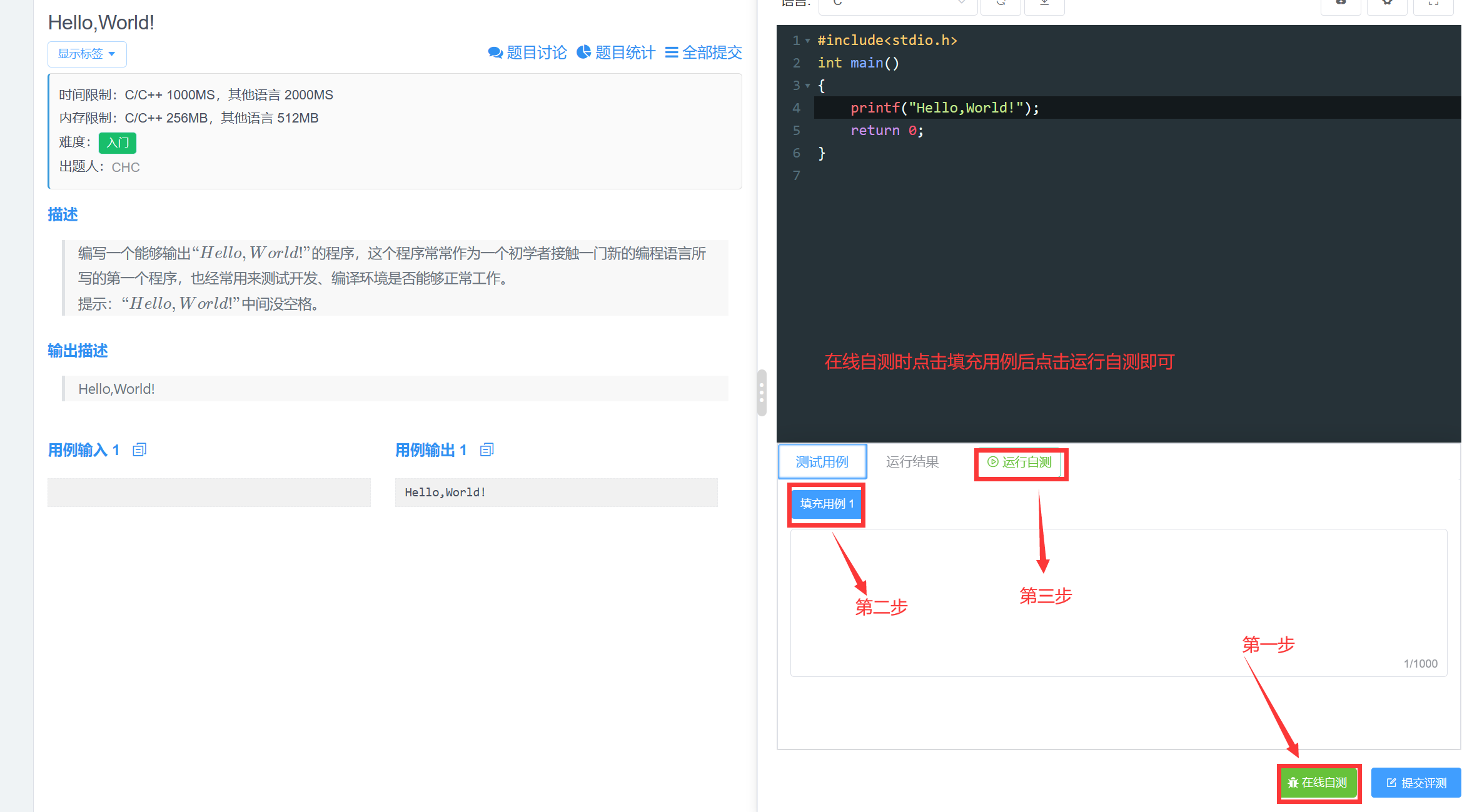The width and height of the screenshot is (1467, 812).
Task: Copy sample input 1 with copy icon
Action: coord(139,449)
